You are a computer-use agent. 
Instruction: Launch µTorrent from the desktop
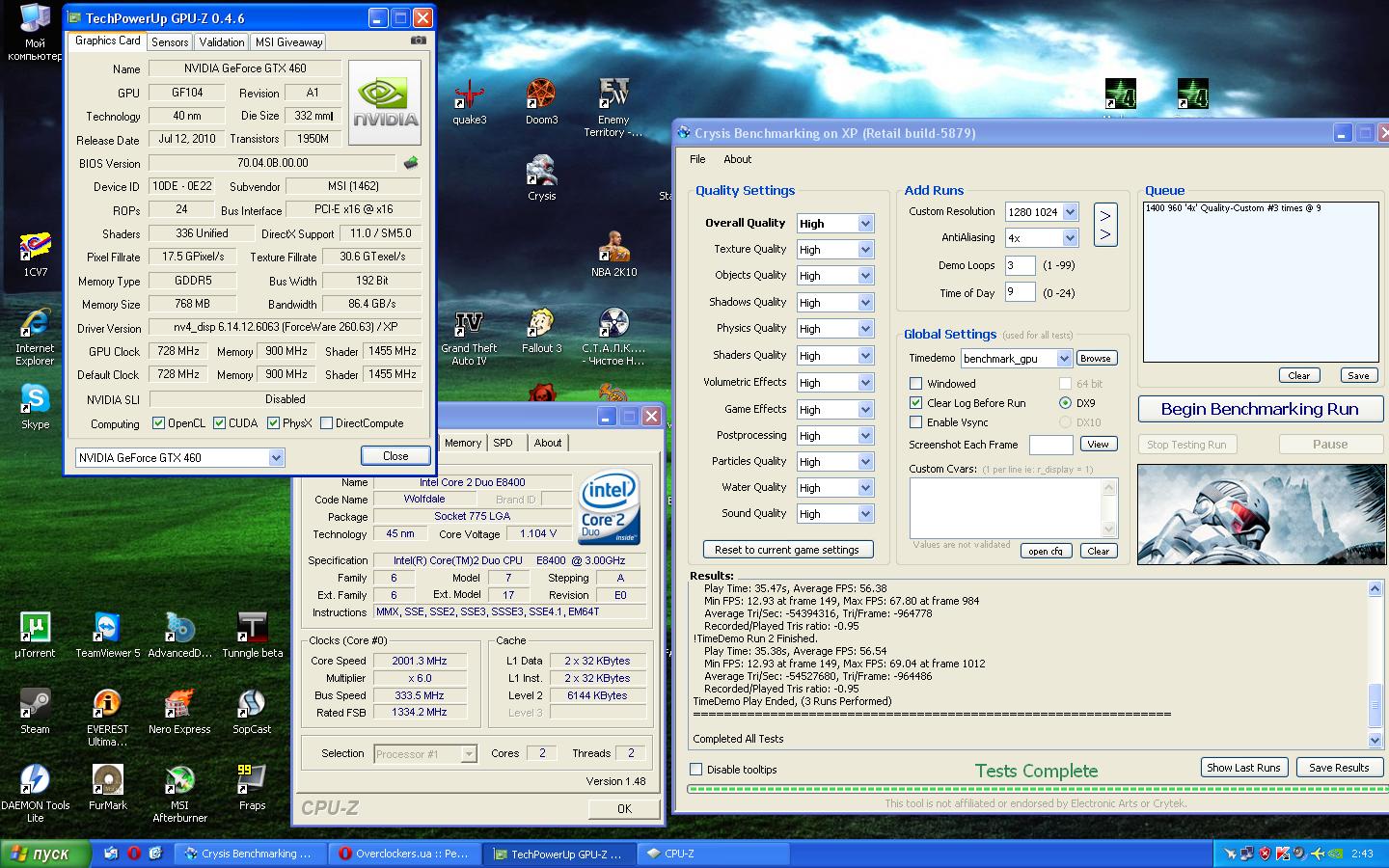point(35,636)
